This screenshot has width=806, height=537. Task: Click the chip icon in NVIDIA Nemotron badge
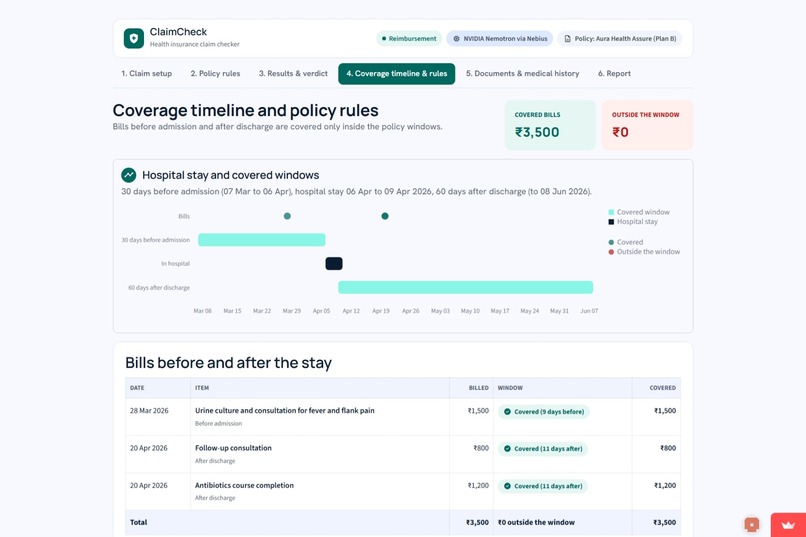456,39
